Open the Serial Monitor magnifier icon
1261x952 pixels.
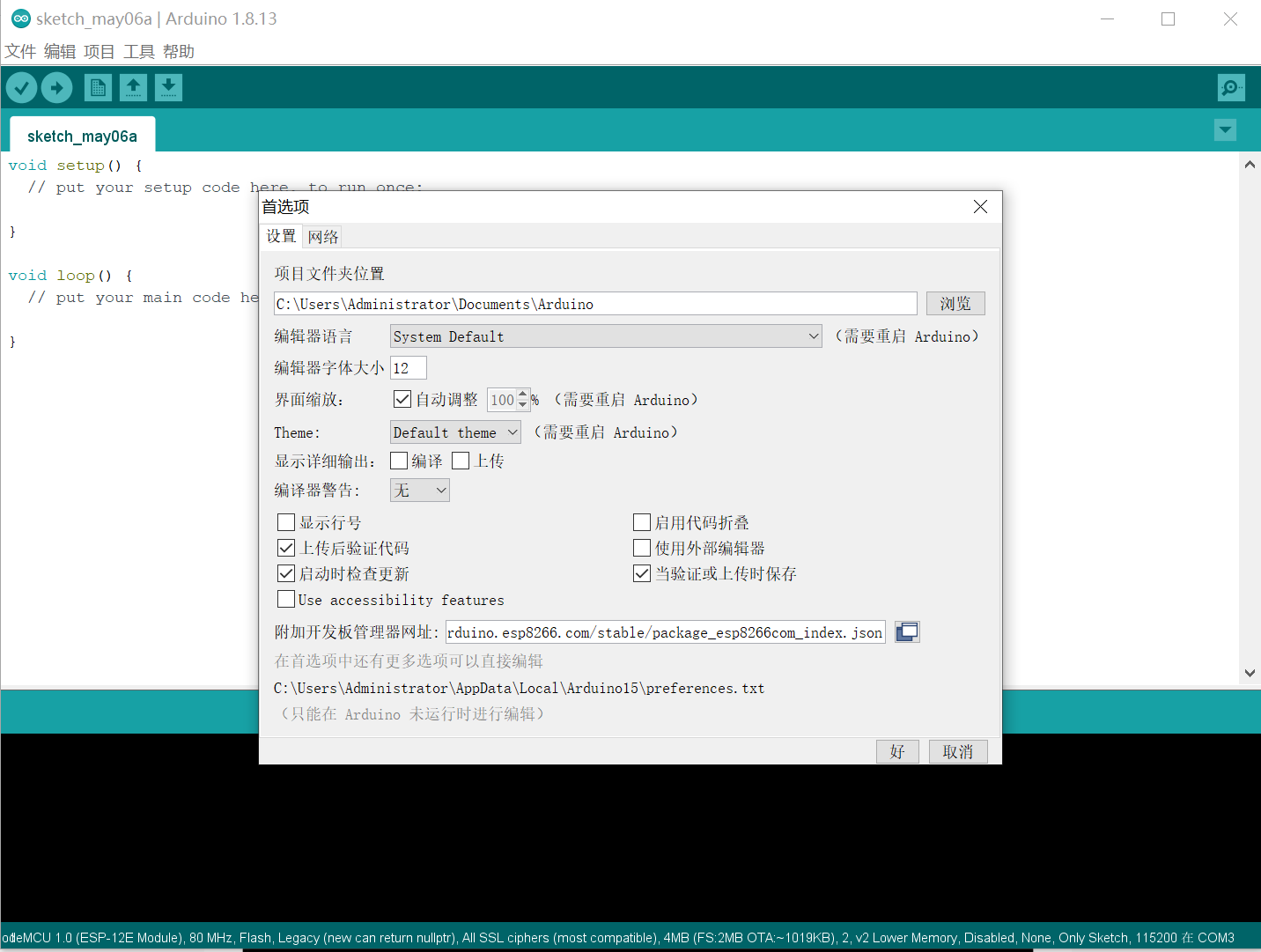[x=1231, y=87]
